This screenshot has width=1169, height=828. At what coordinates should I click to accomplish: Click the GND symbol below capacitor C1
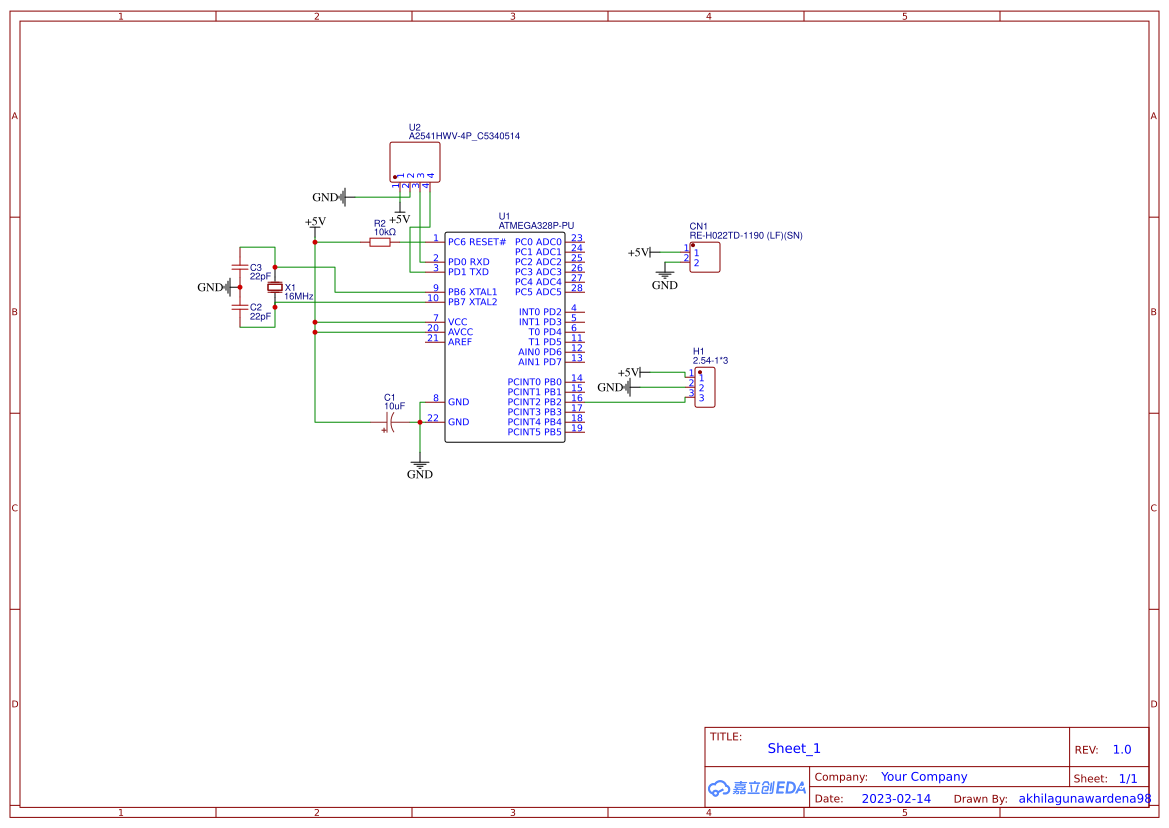(420, 463)
